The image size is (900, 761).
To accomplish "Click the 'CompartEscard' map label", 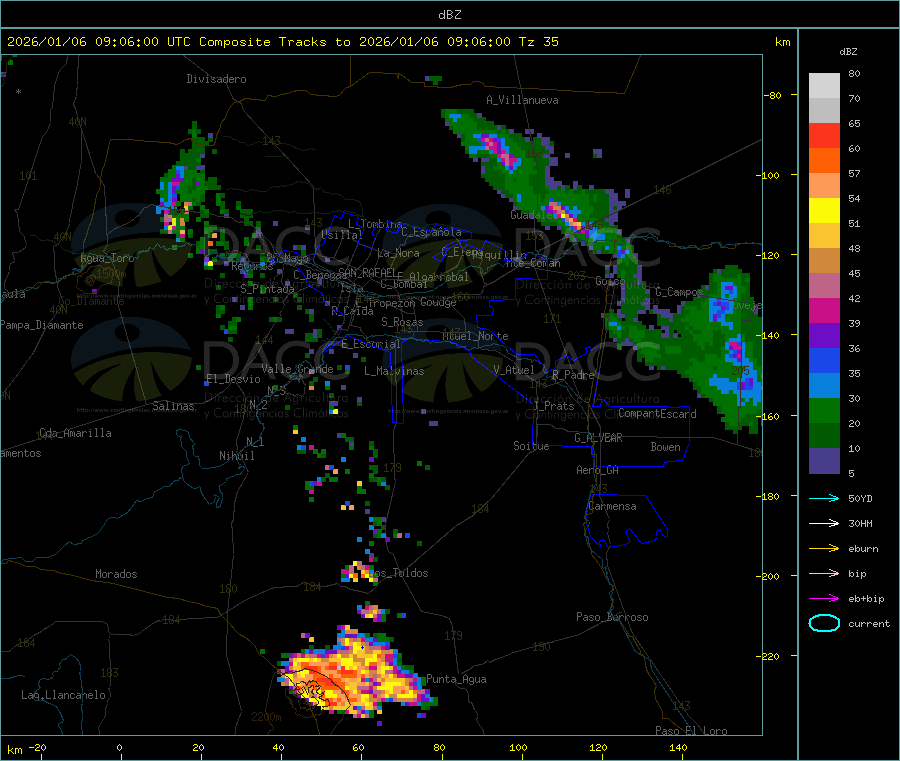I will click(x=657, y=414).
